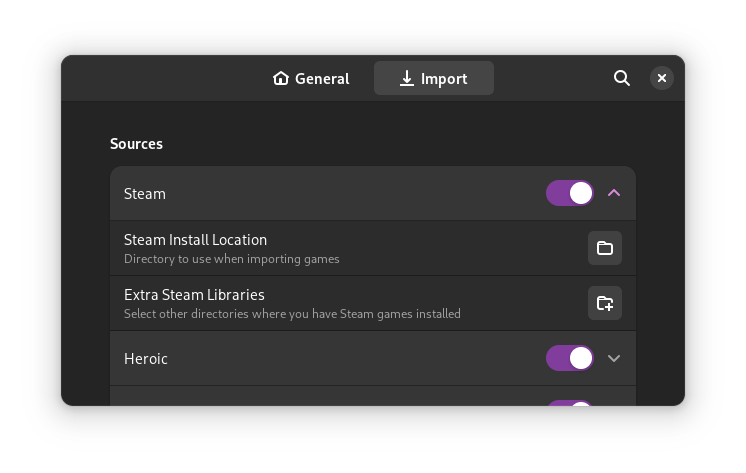This screenshot has width=746, height=473.
Task: Add a folder for Extra Steam Libraries
Action: point(605,303)
